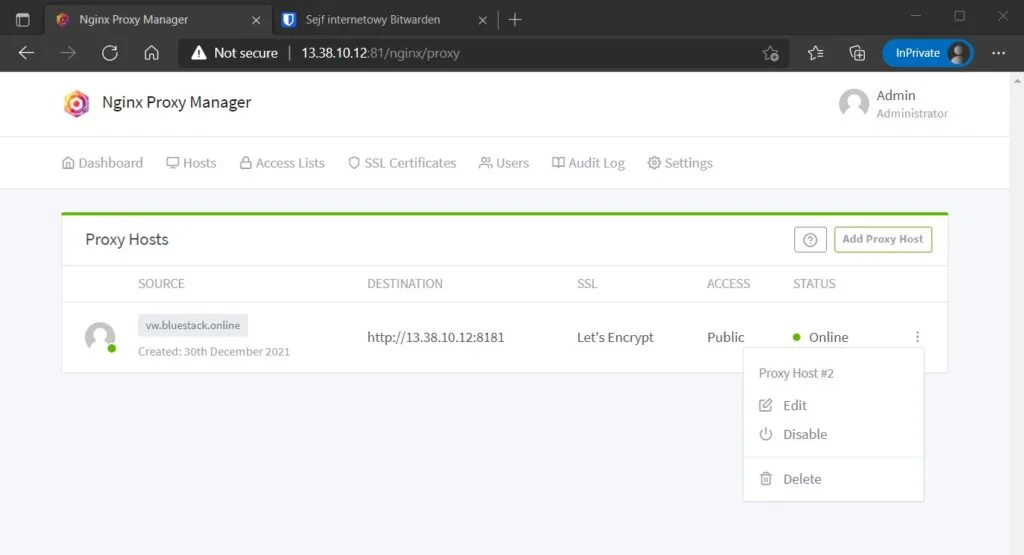The image size is (1024, 555).
Task: Click browser Back arrow
Action: click(26, 53)
